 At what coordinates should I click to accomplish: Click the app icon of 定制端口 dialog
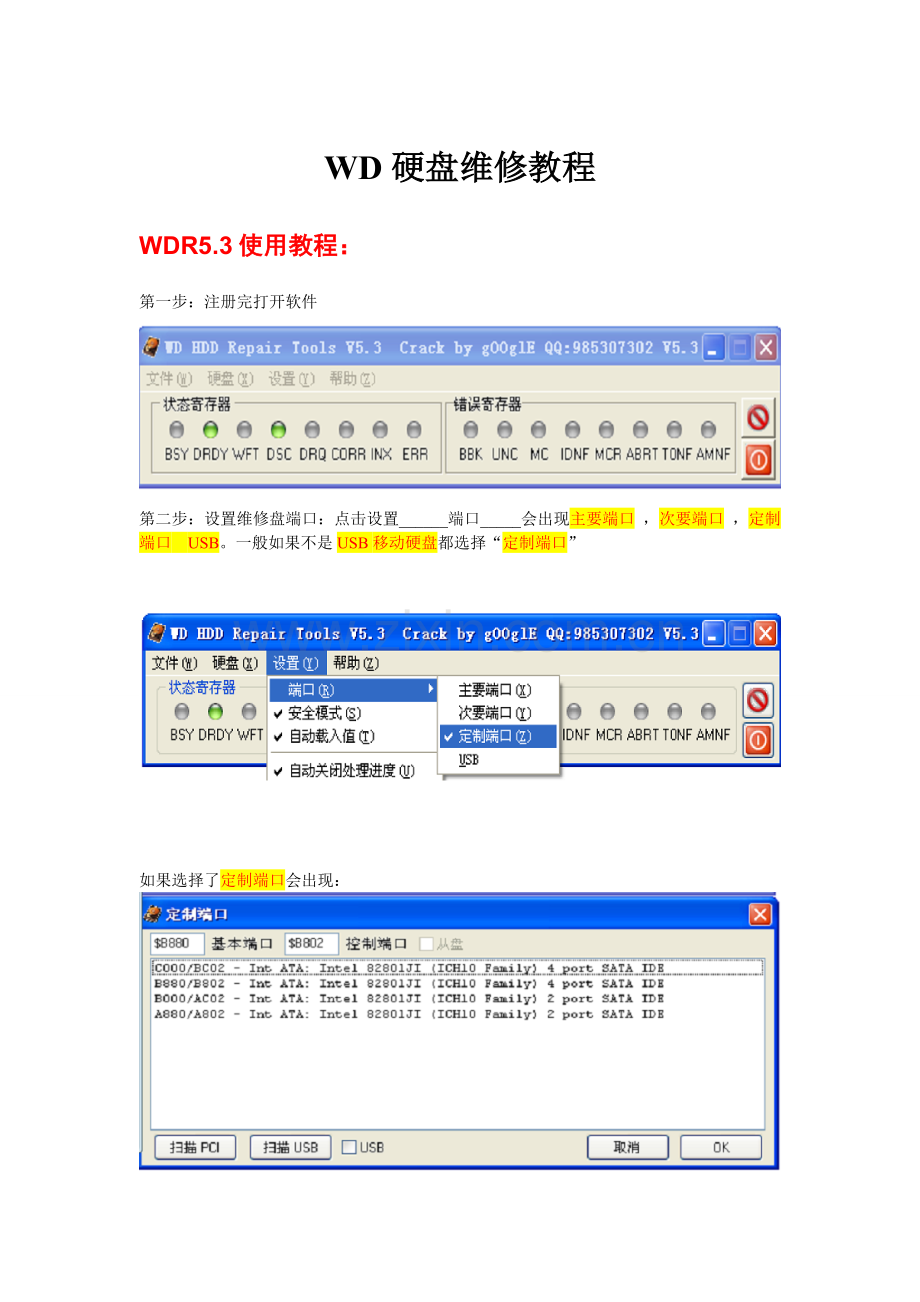point(152,914)
